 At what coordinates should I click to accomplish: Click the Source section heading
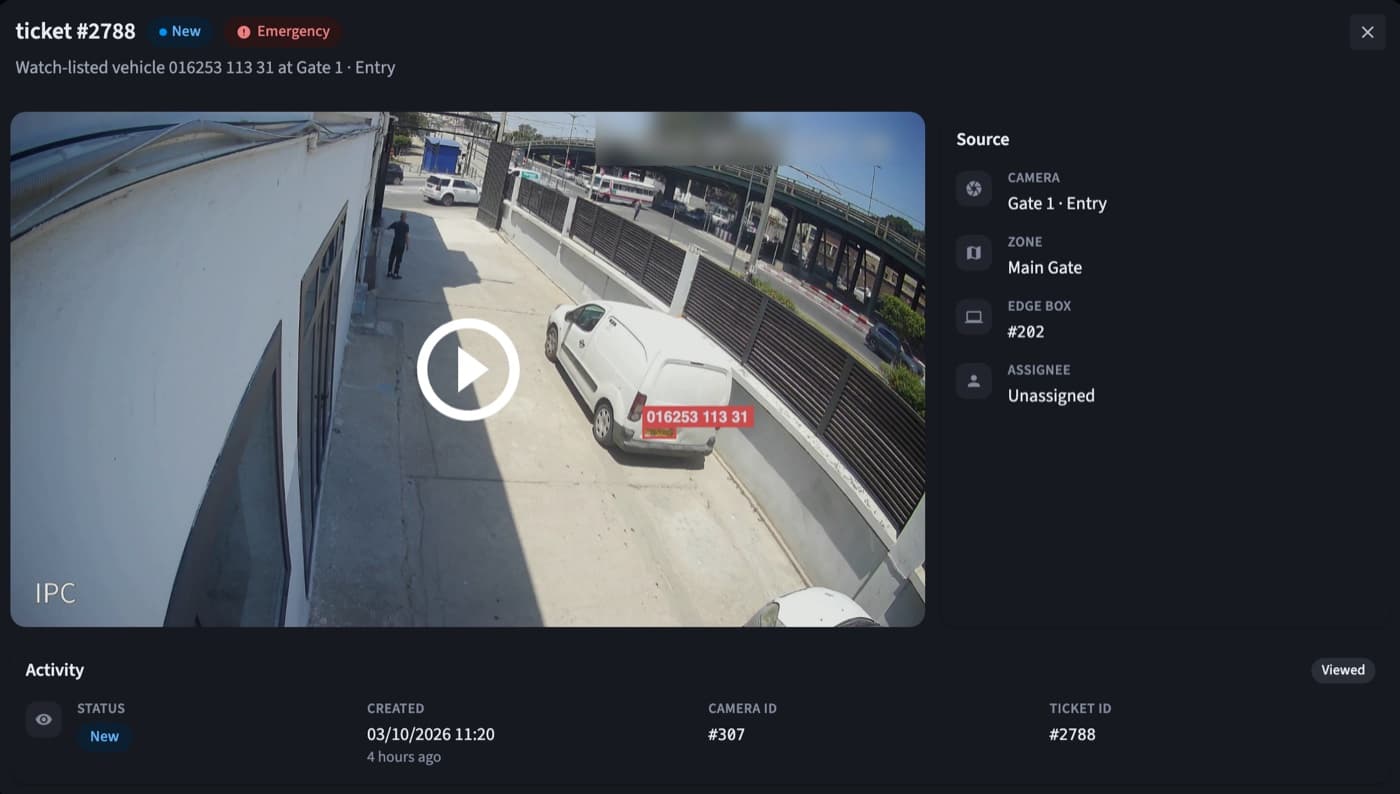[x=982, y=139]
